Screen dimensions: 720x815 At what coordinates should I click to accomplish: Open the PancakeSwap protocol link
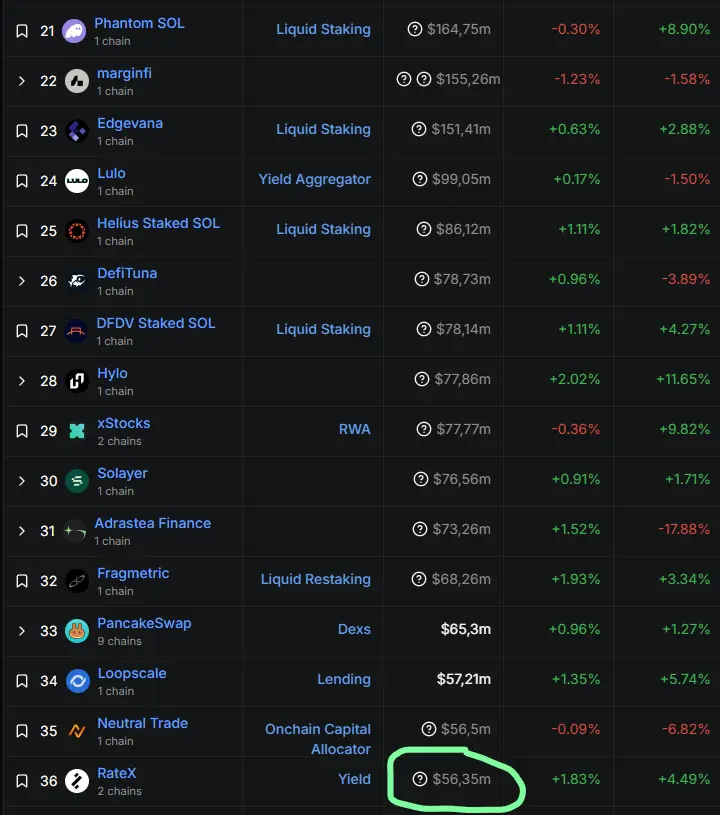click(x=145, y=623)
